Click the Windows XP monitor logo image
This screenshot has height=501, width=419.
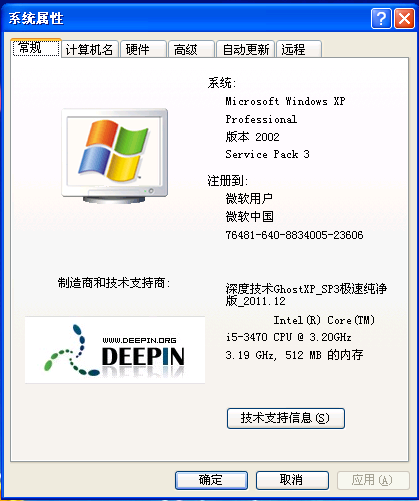pos(115,156)
